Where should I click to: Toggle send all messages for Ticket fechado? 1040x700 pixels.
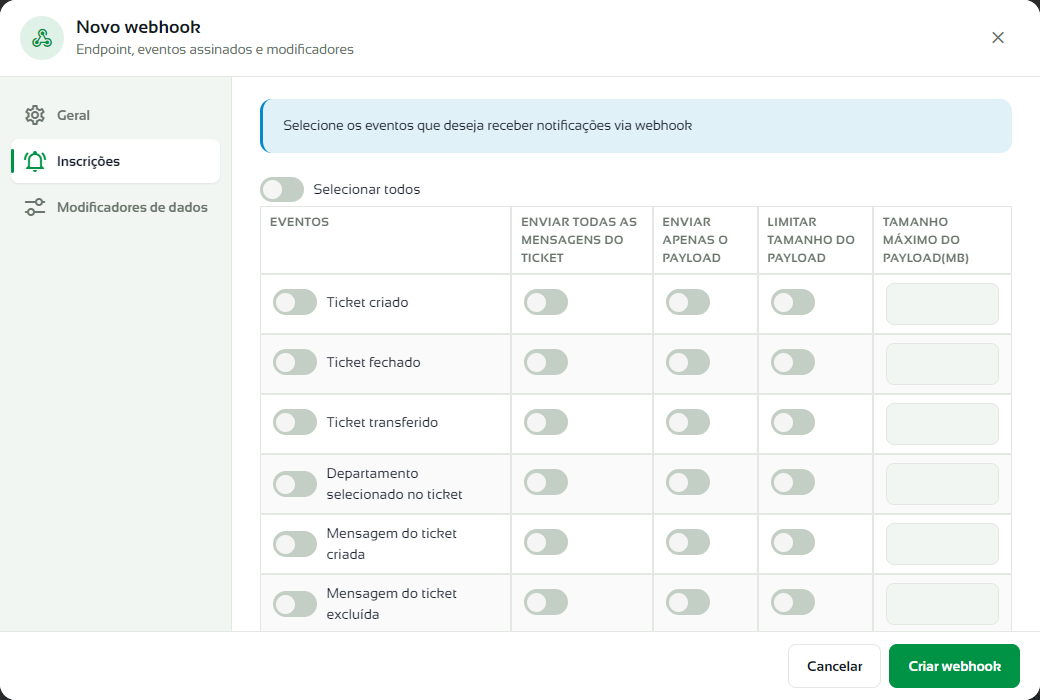click(546, 362)
